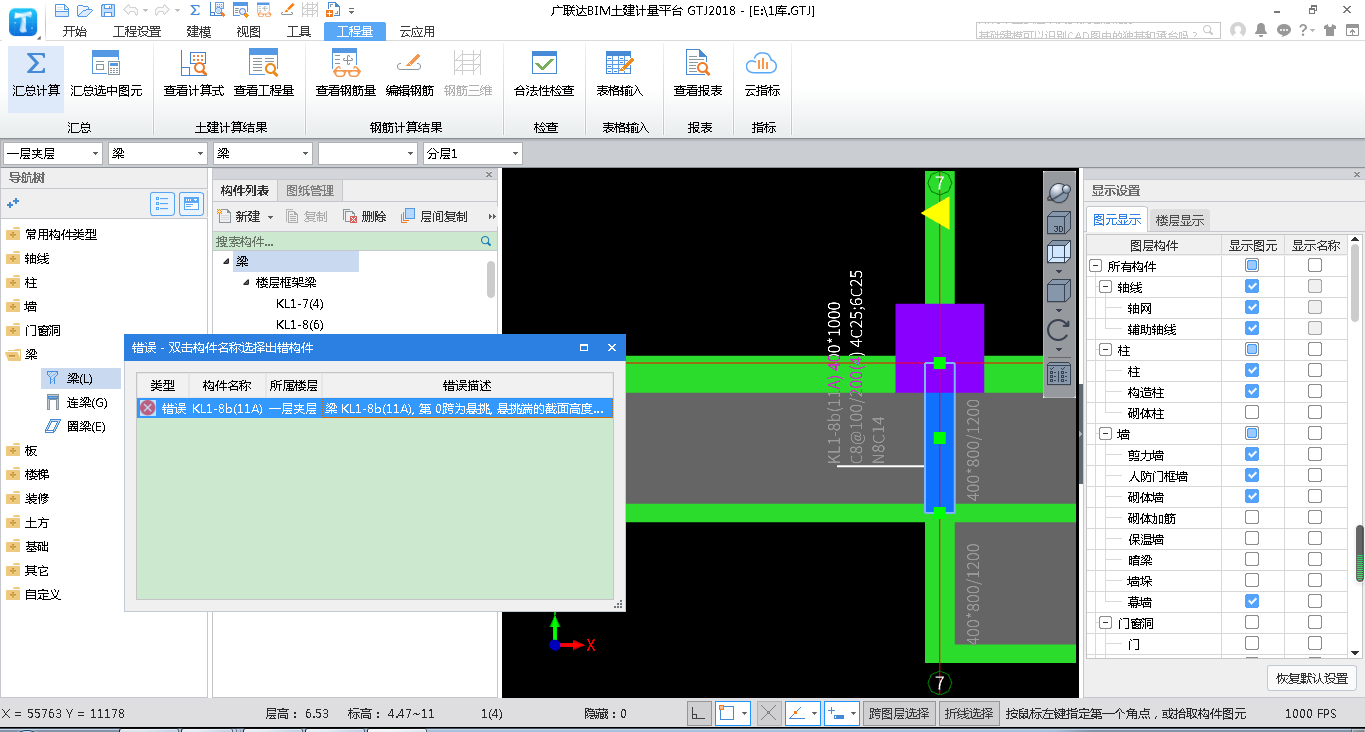Open dropdown arrow beside 新建 button
The width and height of the screenshot is (1365, 732).
270,217
